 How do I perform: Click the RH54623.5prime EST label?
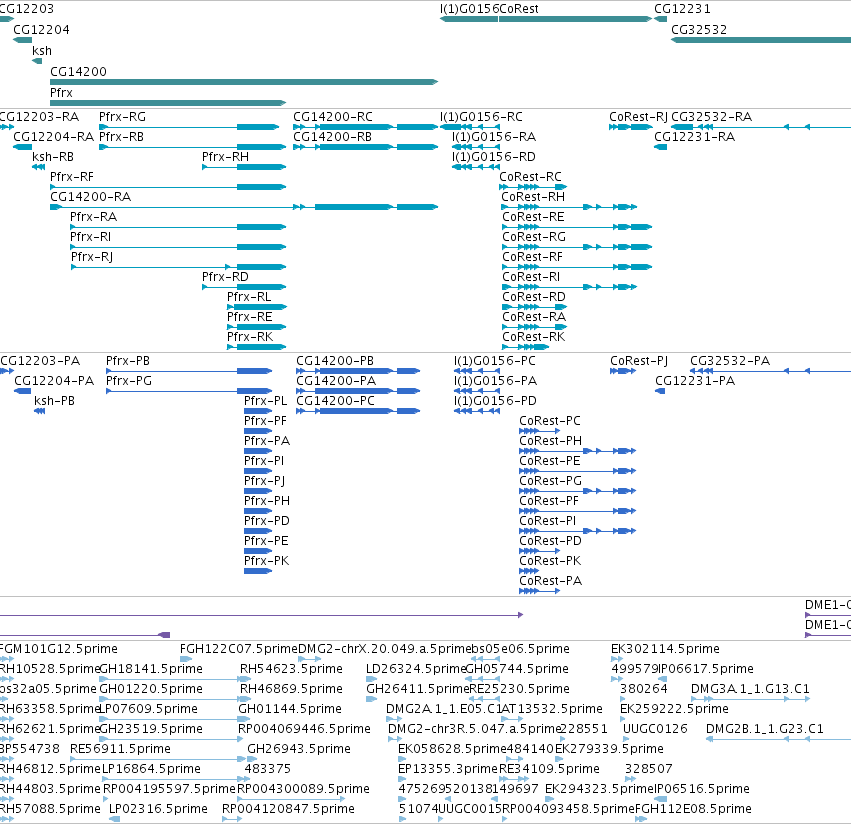pyautogui.click(x=291, y=669)
